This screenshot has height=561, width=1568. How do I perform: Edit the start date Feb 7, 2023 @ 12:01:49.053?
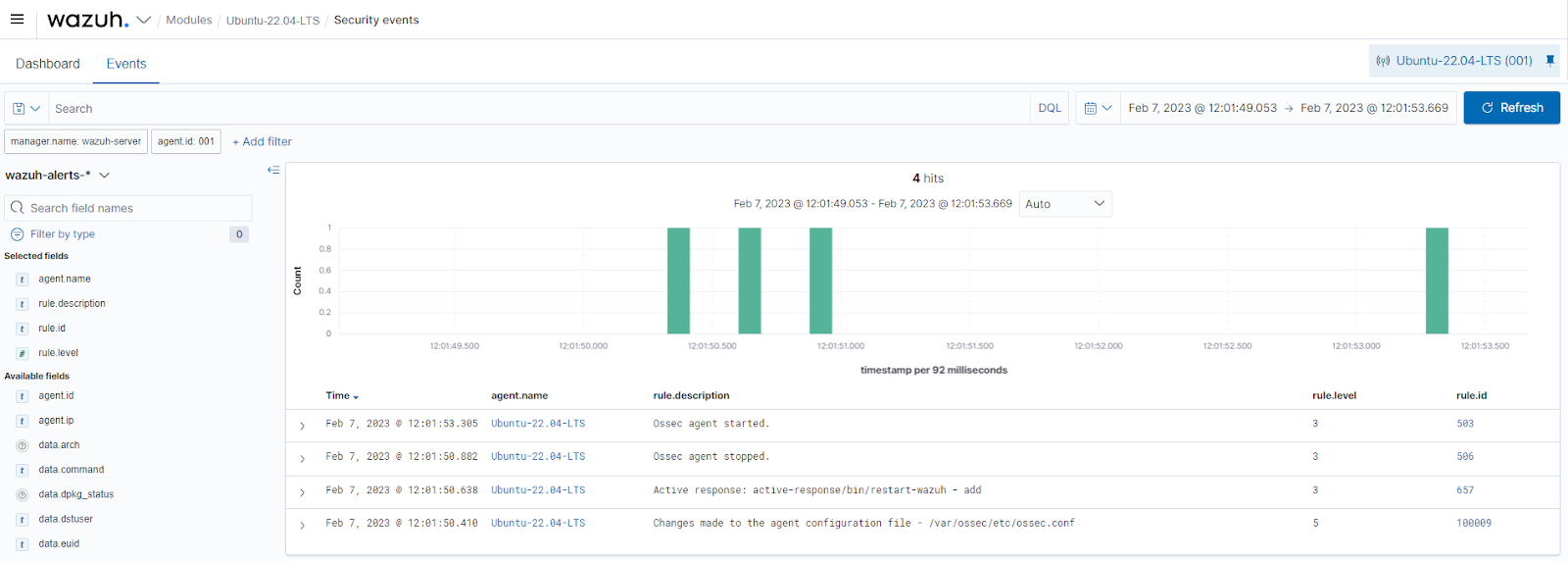coord(1202,108)
